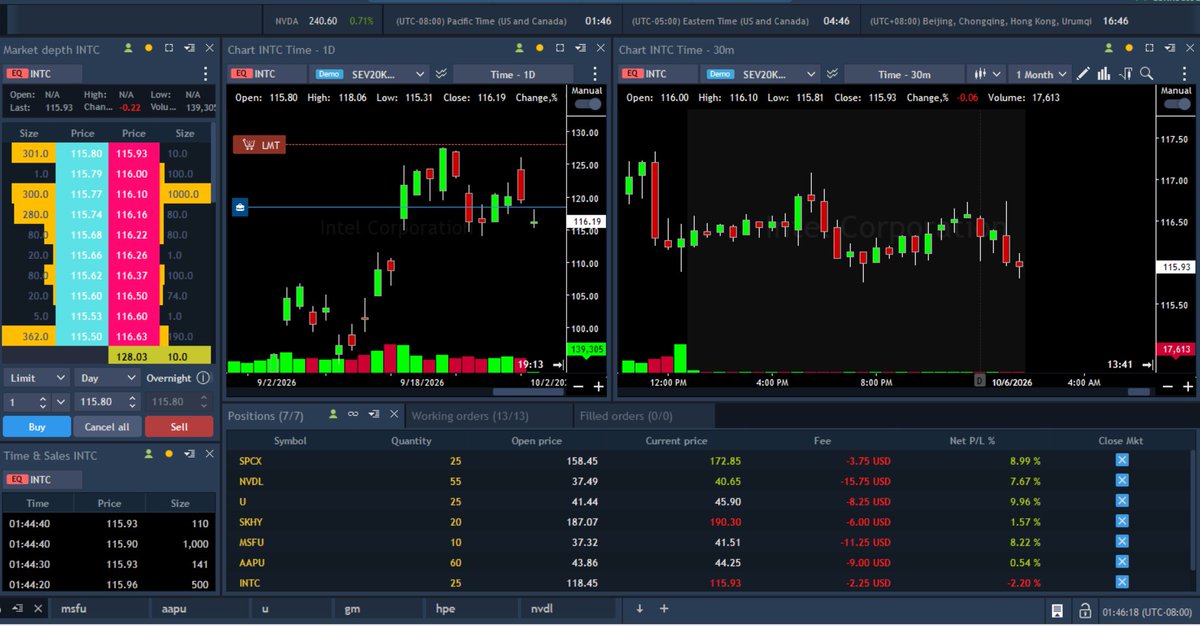Open aapu workspace tab
Image resolution: width=1200 pixels, height=626 pixels.
200,608
